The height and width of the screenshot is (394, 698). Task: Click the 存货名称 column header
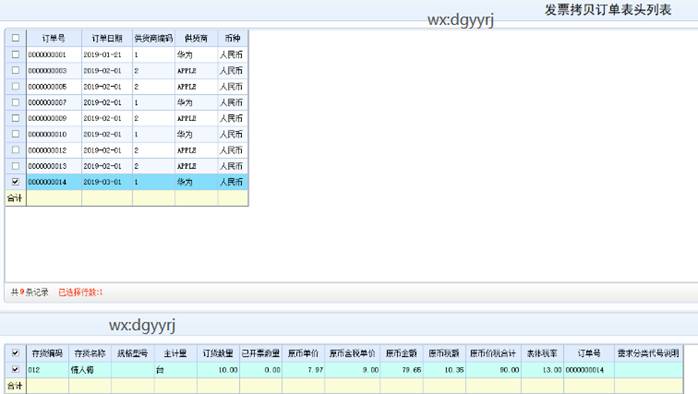pos(90,353)
